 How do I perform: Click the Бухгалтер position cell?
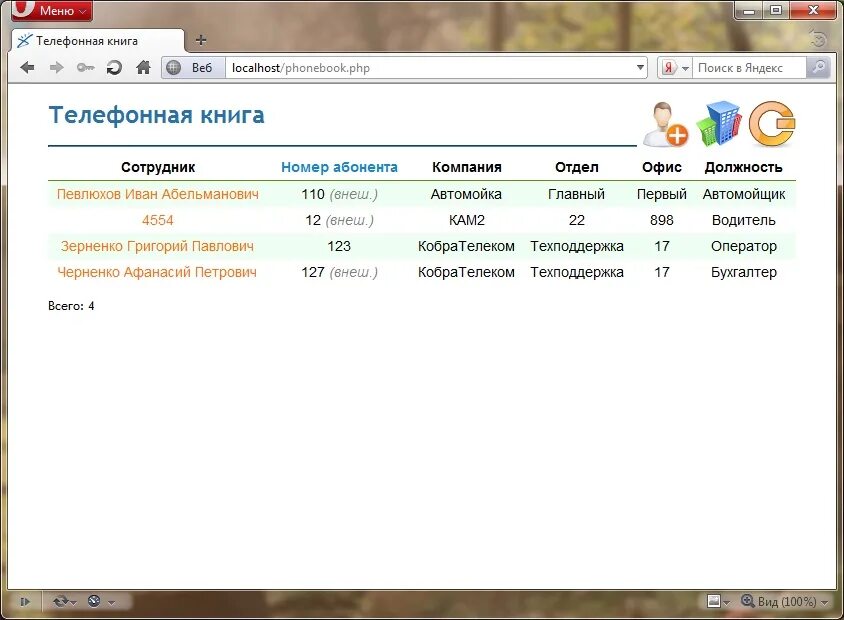pos(744,272)
